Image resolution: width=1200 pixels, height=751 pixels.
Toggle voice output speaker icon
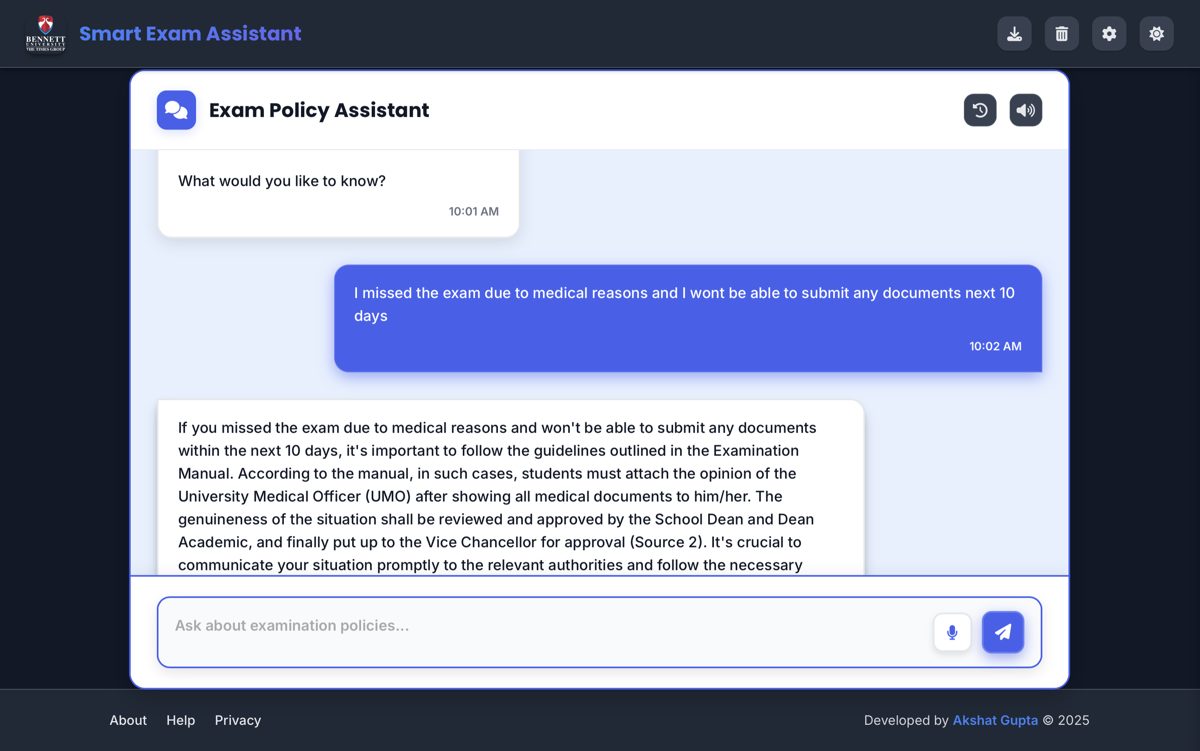click(1026, 110)
